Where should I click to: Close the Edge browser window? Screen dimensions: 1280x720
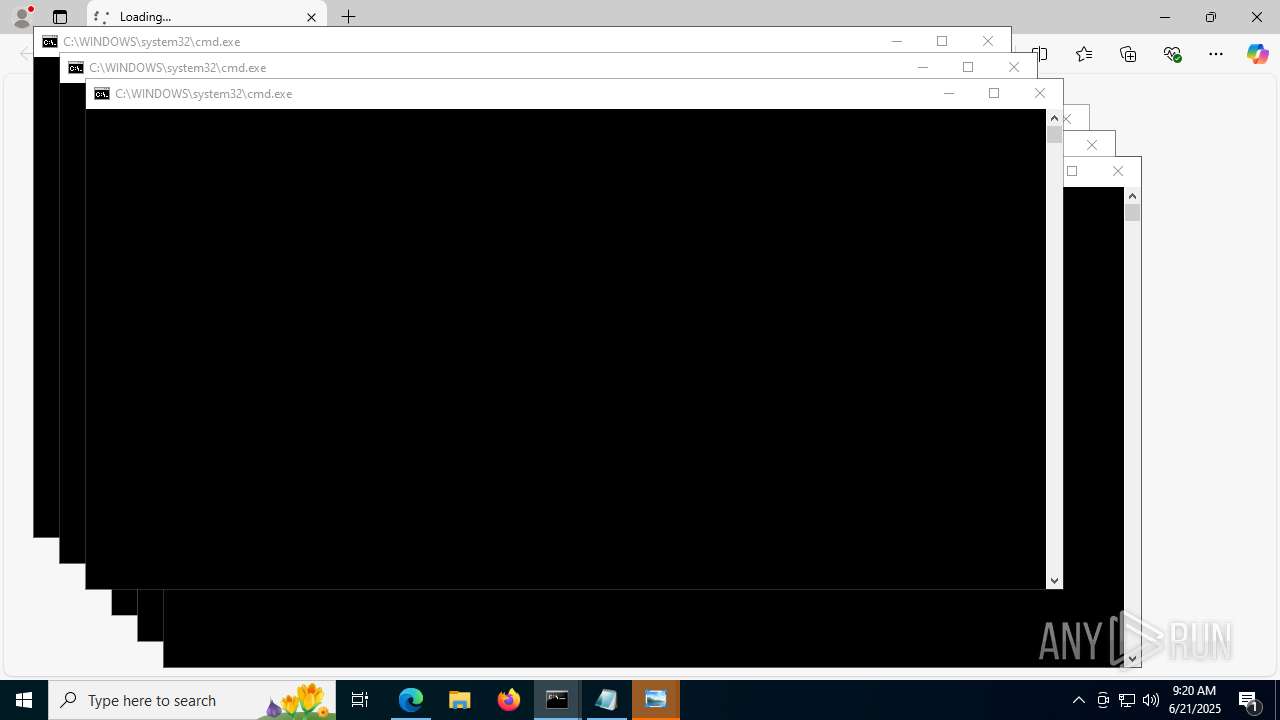point(1257,17)
